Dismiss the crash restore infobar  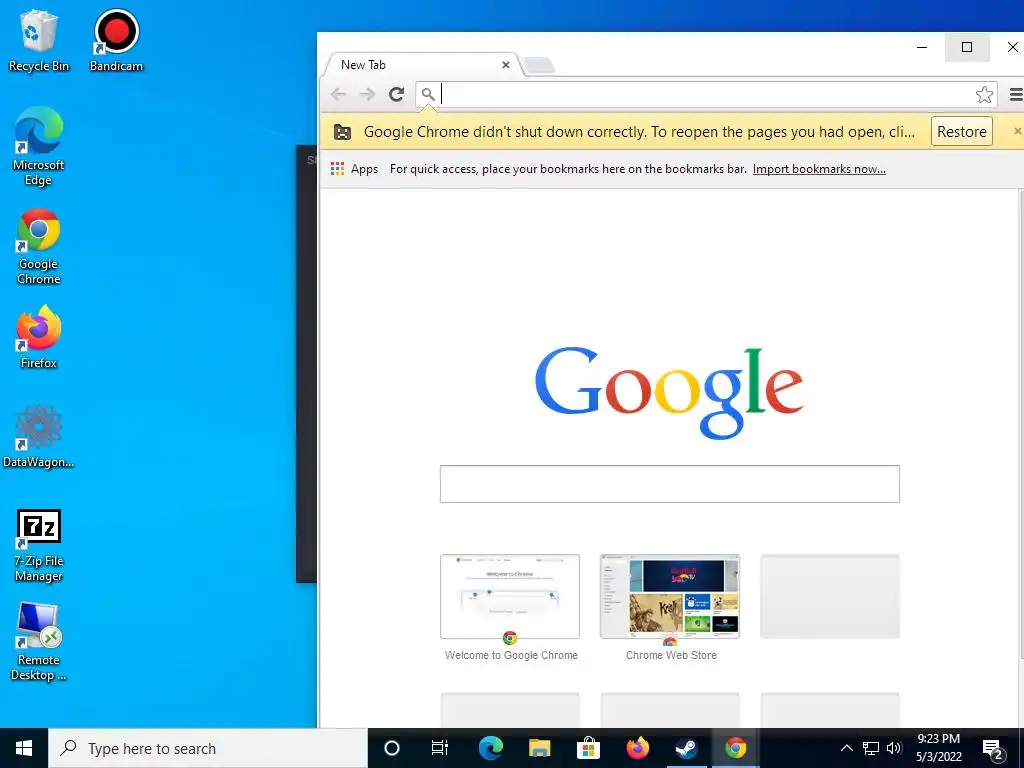tap(1017, 131)
